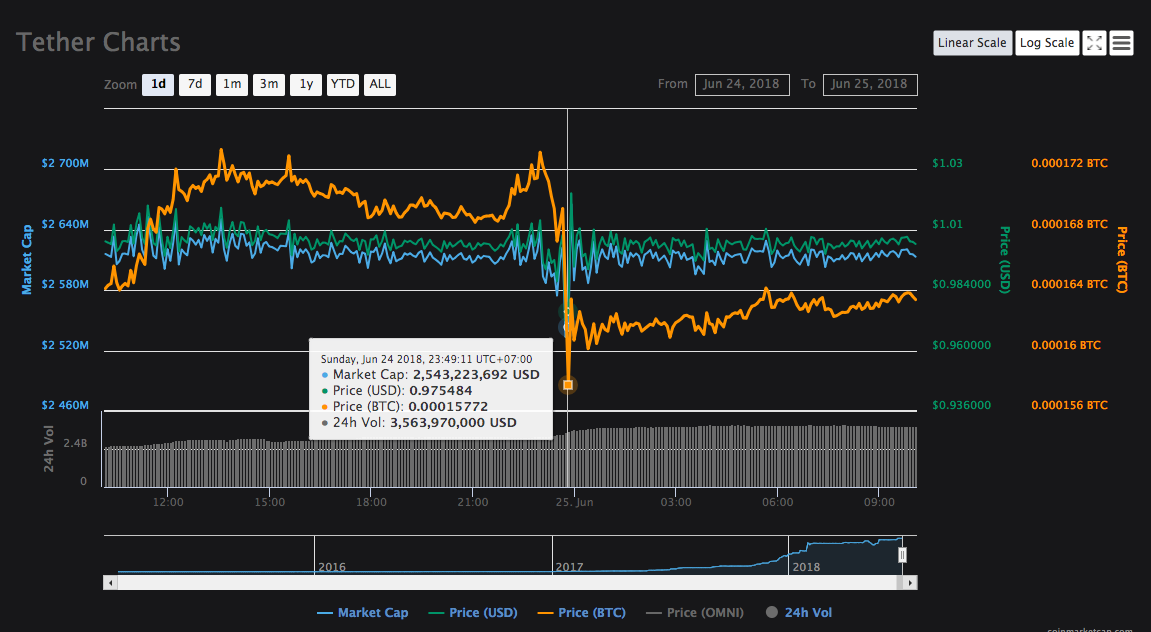
Task: Click the 18:00 time axis label
Action: 371,502
